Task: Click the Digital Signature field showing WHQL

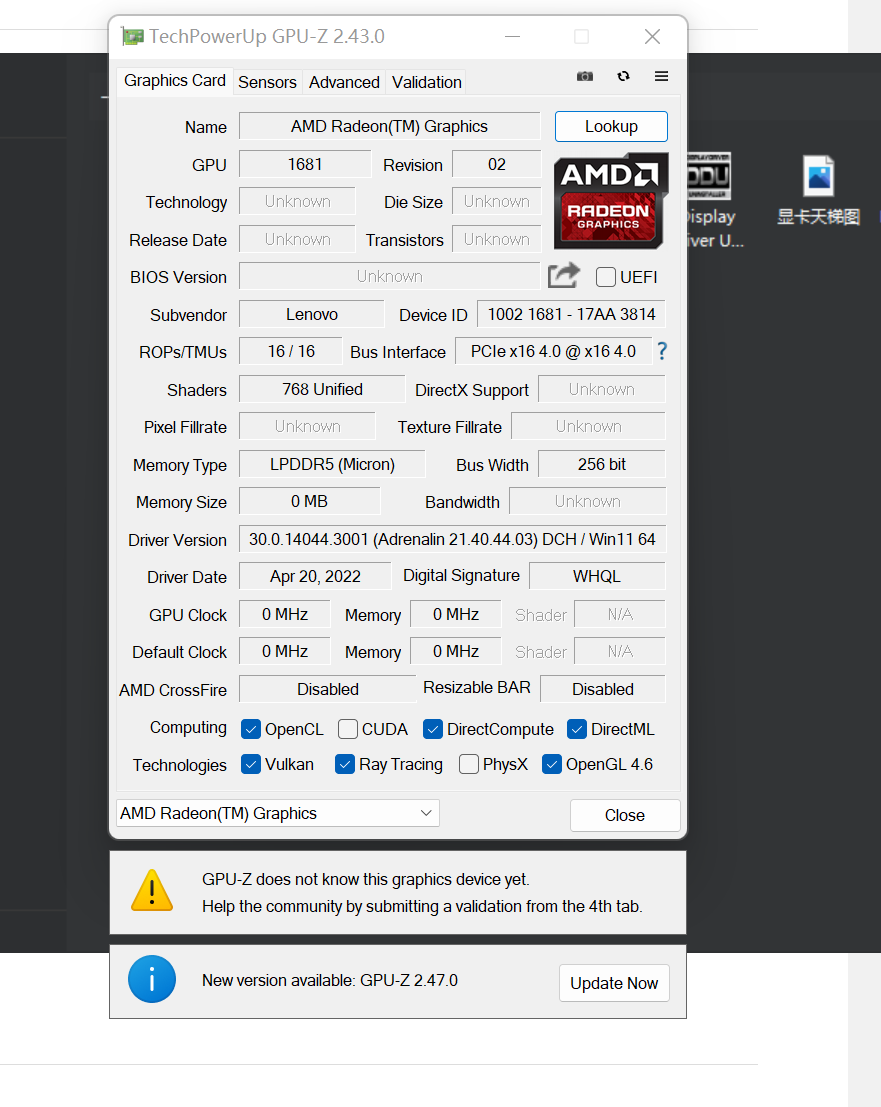Action: click(x=597, y=576)
